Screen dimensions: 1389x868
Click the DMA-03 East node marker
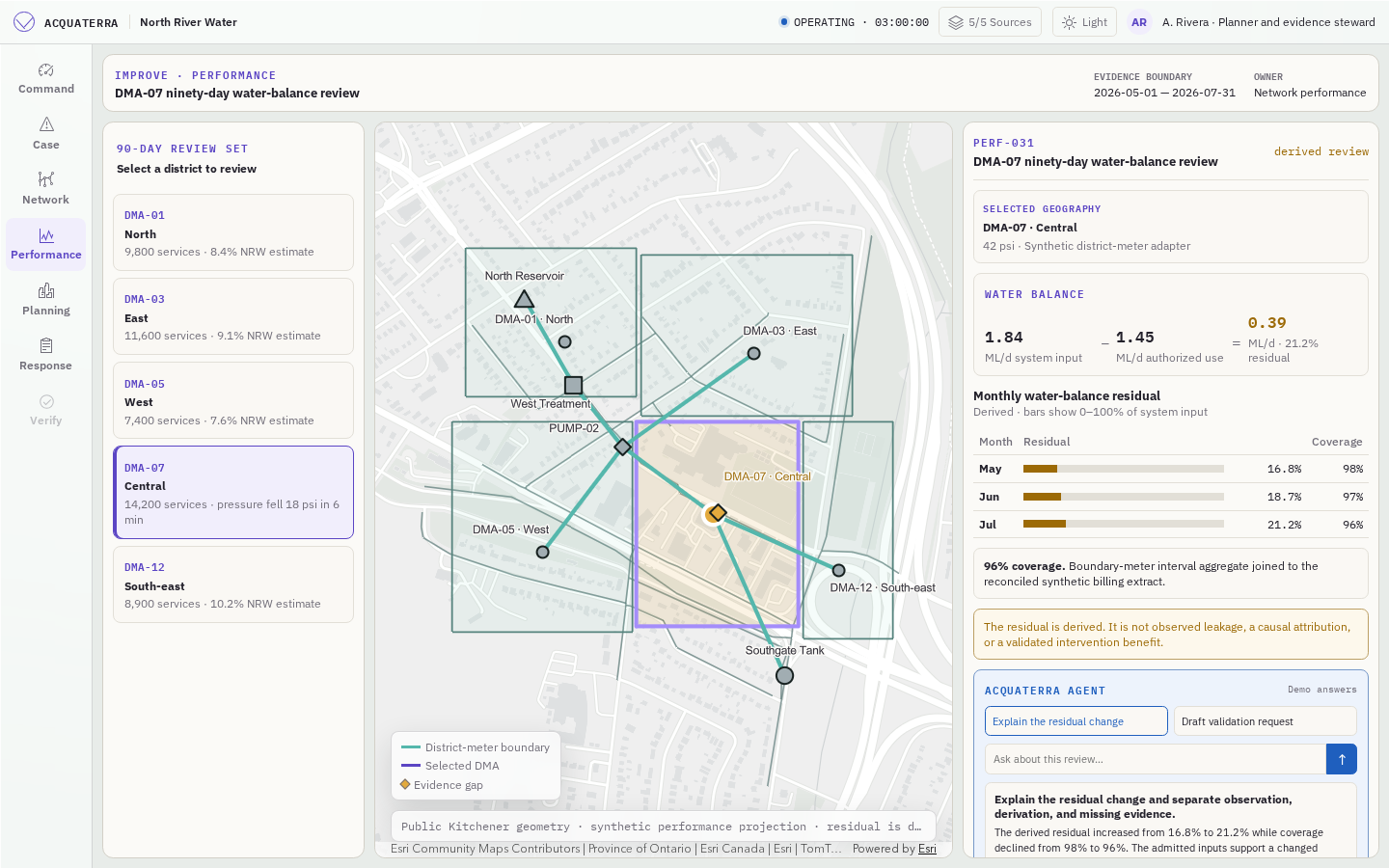754,354
